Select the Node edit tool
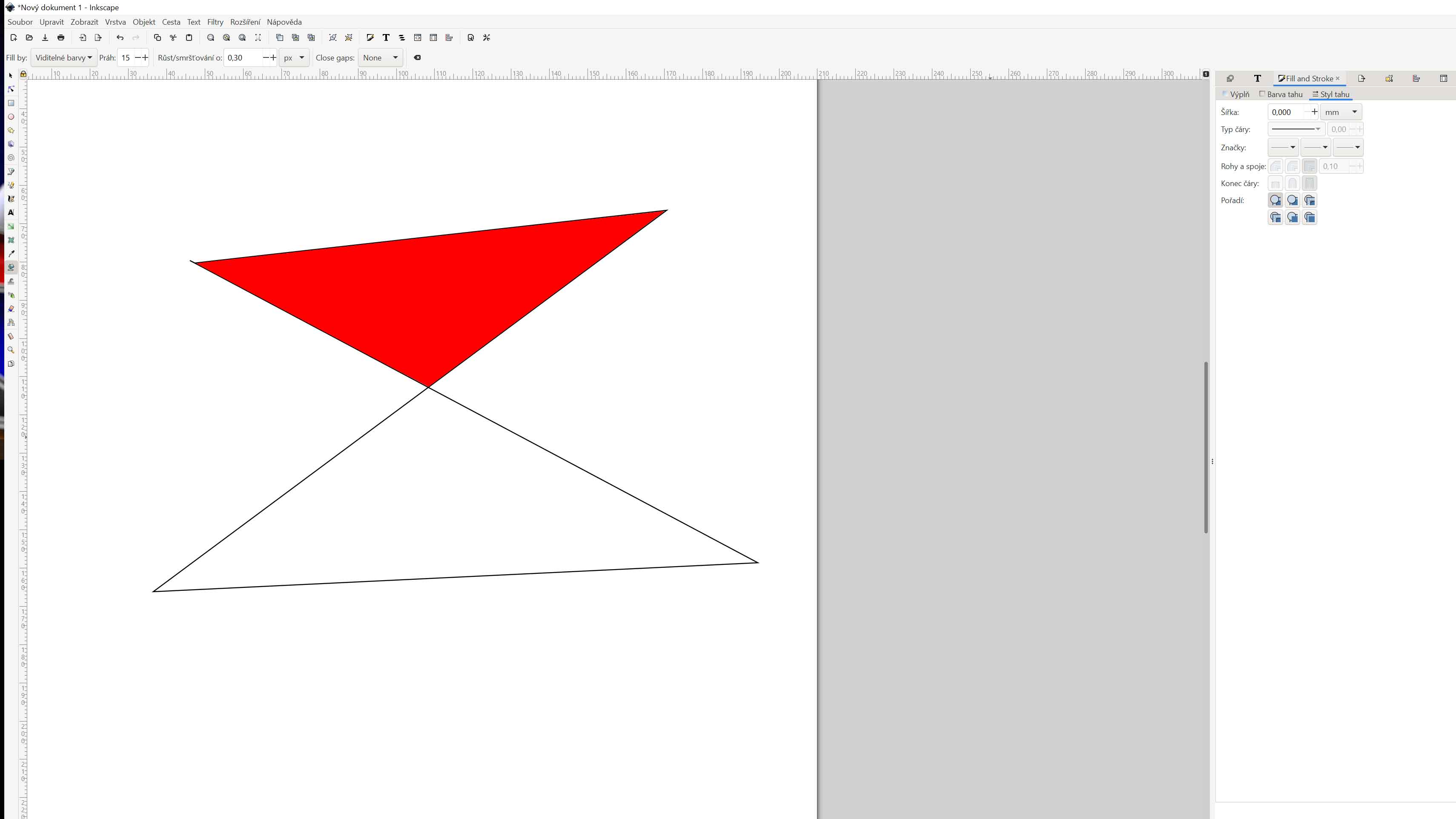 11,89
